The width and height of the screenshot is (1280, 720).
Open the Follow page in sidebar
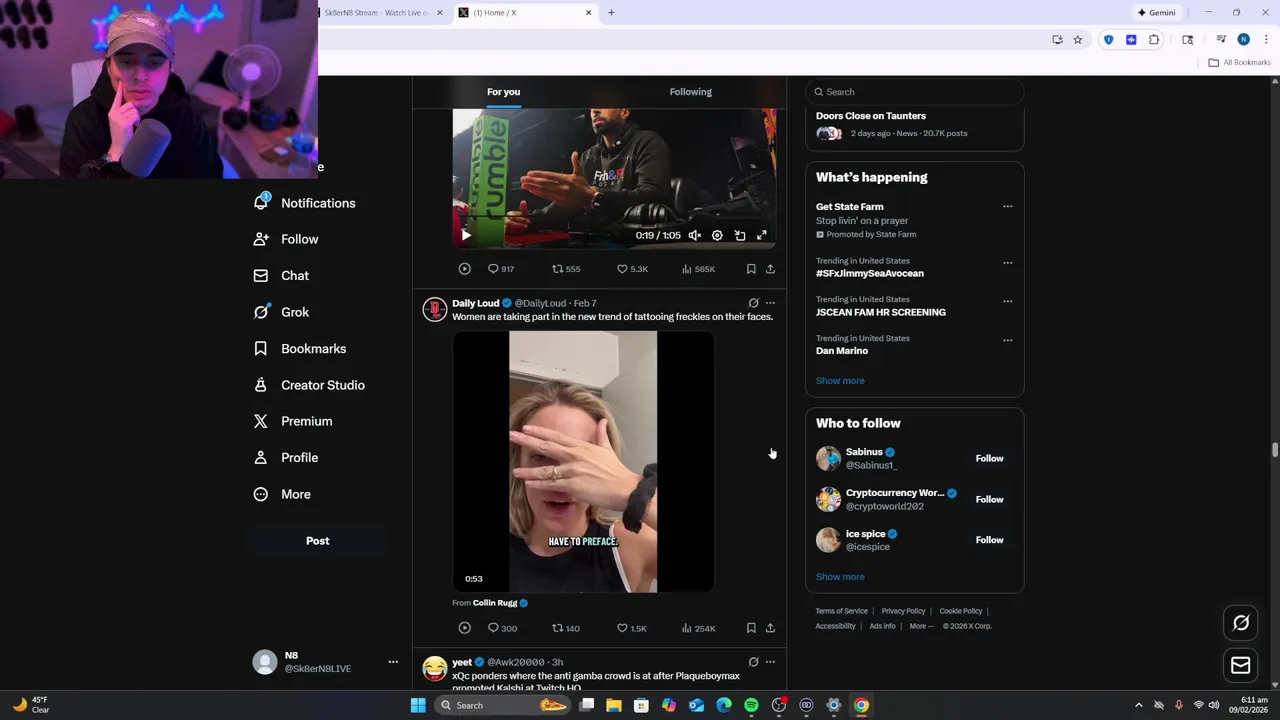tap(286, 239)
